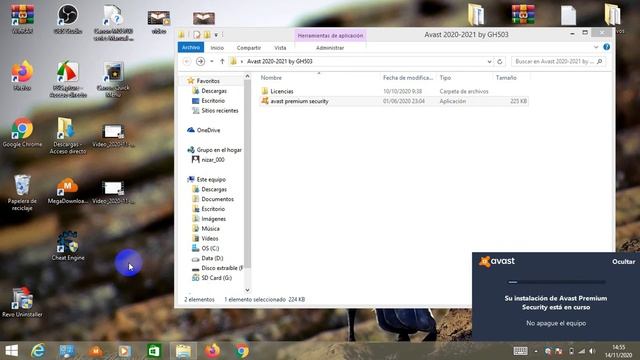Click the Avast logo in the installer popup
The width and height of the screenshot is (640, 360).
pos(497,261)
